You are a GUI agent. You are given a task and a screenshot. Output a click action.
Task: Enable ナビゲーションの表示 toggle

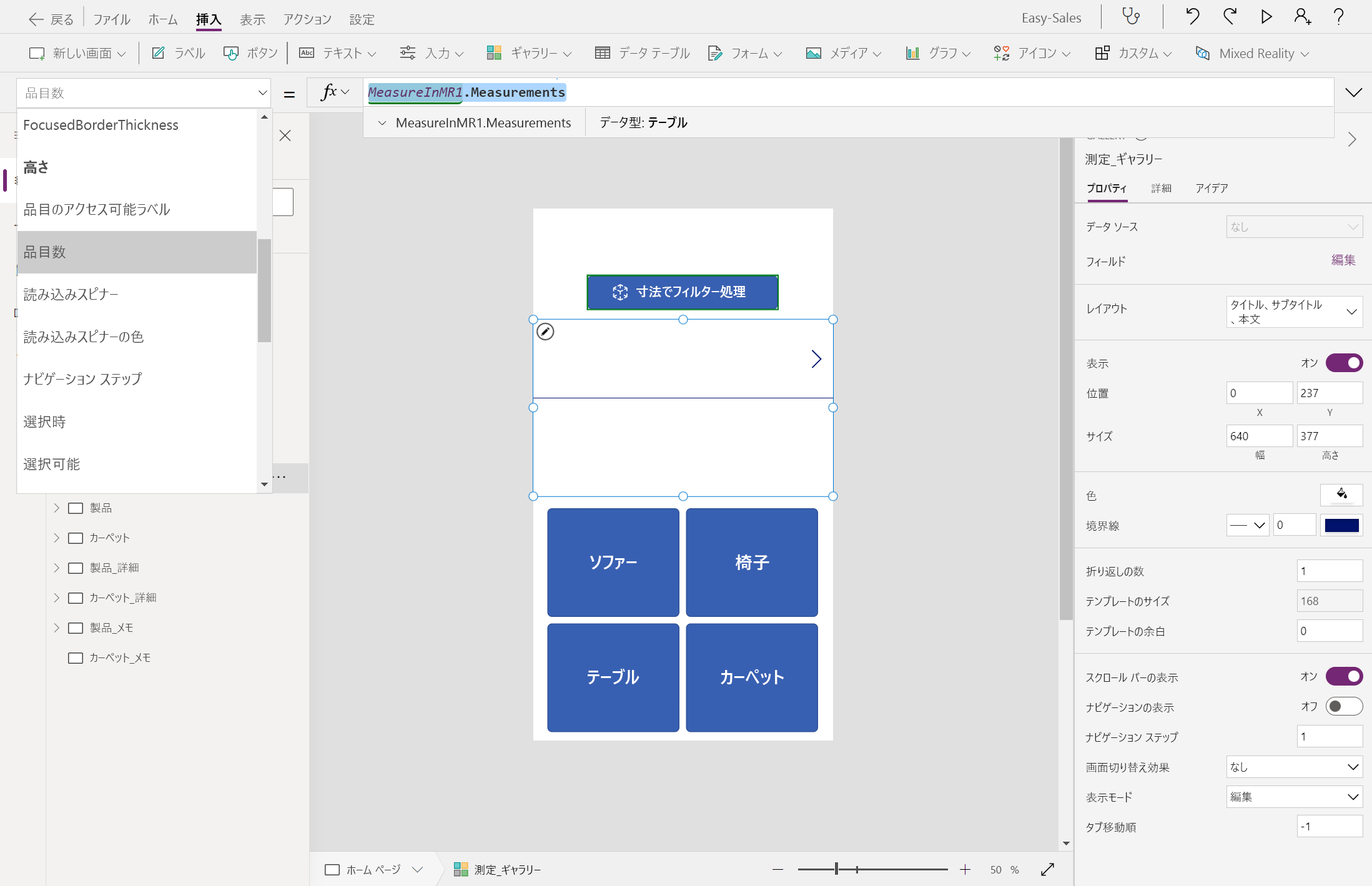pyautogui.click(x=1344, y=706)
